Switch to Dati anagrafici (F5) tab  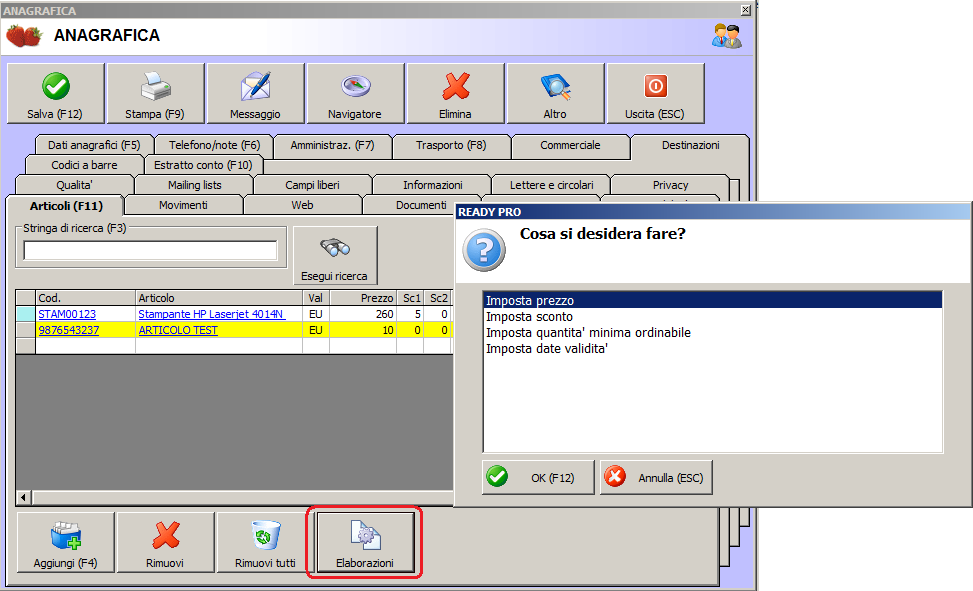click(94, 145)
